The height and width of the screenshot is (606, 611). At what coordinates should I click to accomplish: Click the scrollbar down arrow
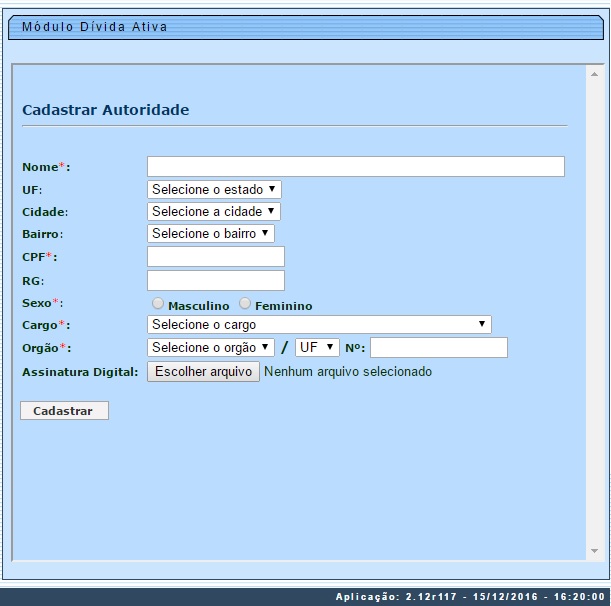pos(594,551)
